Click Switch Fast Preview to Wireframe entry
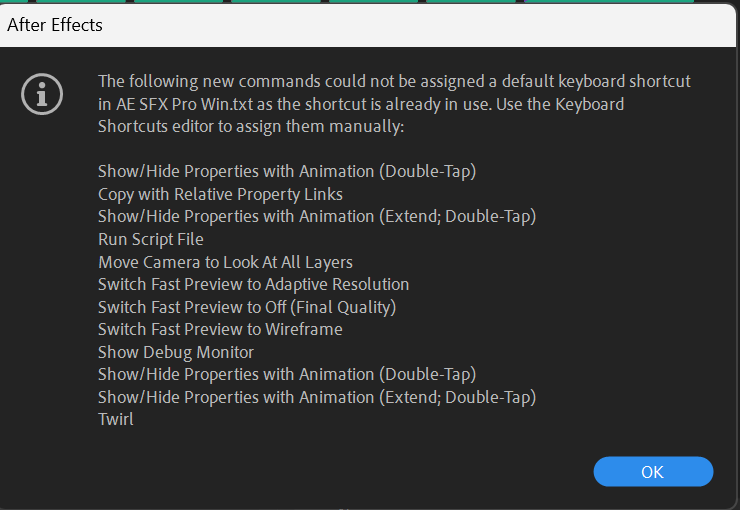This screenshot has height=510, width=740. 220,329
